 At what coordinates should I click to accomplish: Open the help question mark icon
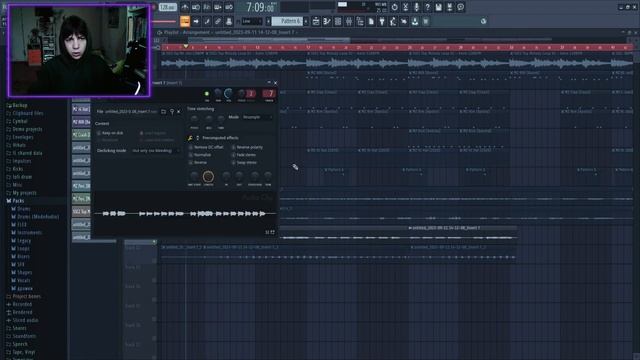[x=427, y=7]
